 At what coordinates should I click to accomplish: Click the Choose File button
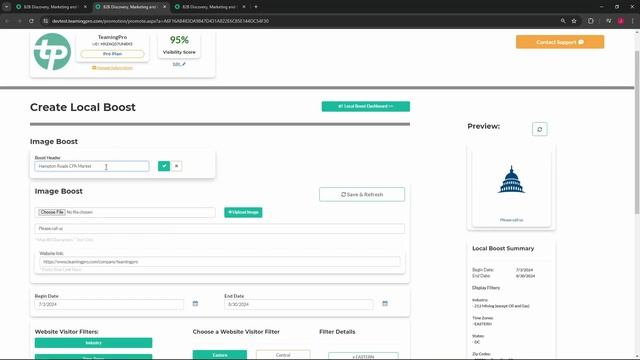pos(51,212)
